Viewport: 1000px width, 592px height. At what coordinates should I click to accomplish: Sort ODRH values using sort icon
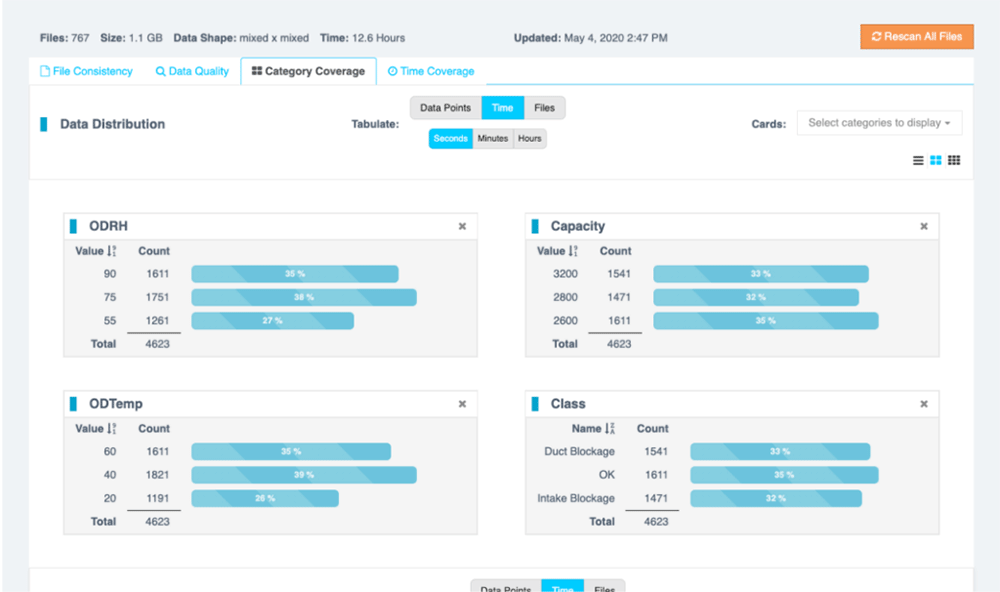112,252
